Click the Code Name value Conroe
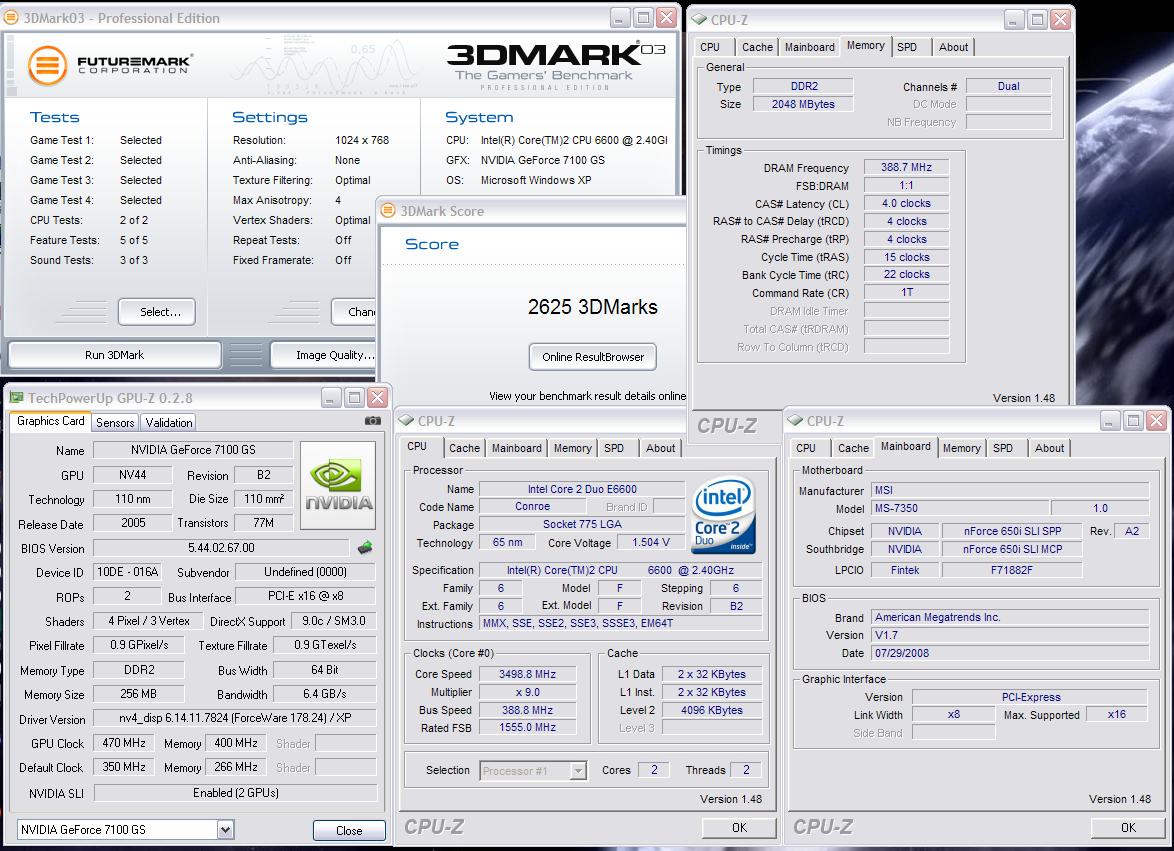Image resolution: width=1174 pixels, height=851 pixels. (532, 506)
